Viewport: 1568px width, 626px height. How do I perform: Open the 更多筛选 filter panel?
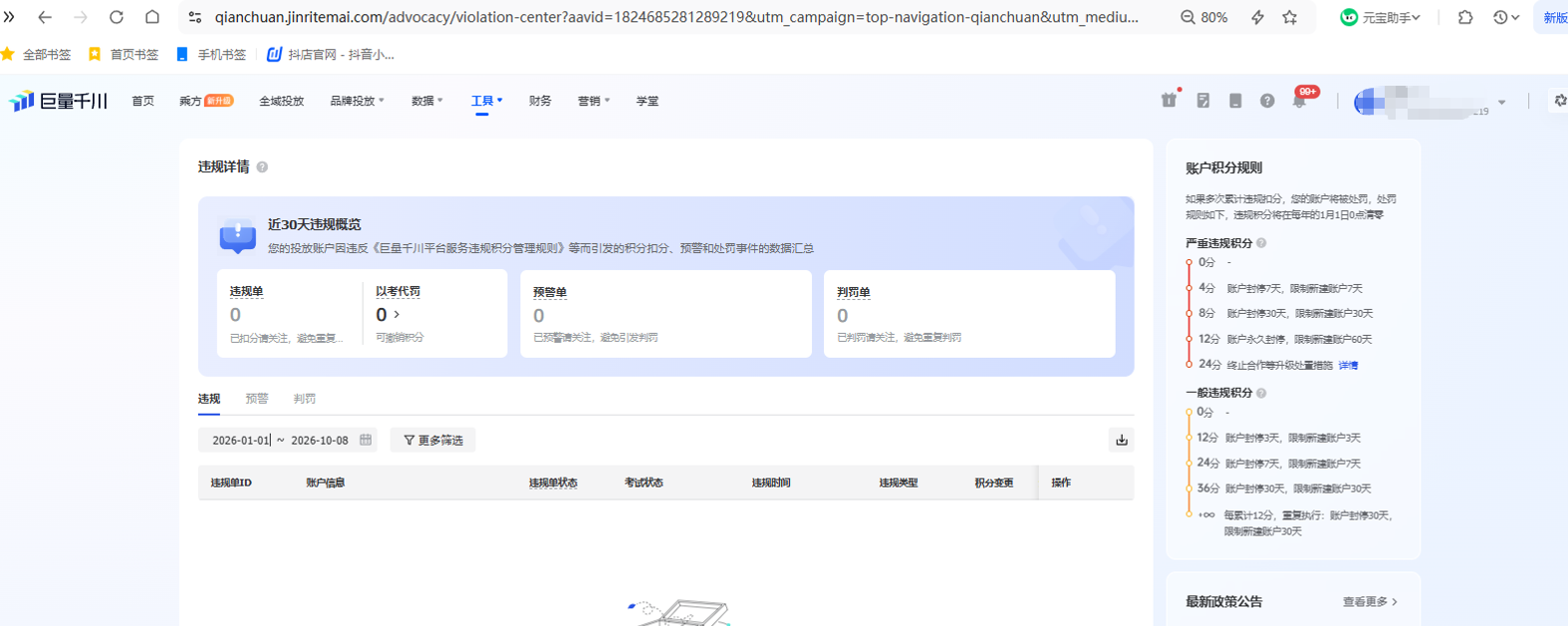(x=433, y=440)
